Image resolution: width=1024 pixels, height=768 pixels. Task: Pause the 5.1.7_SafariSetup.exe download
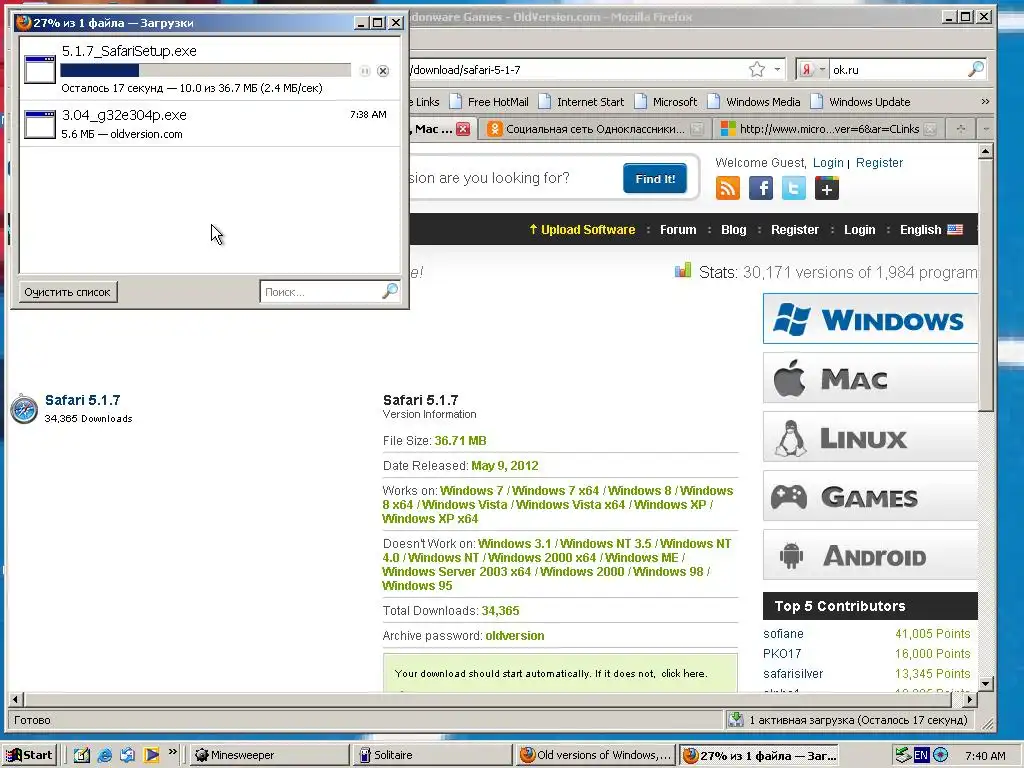(365, 71)
